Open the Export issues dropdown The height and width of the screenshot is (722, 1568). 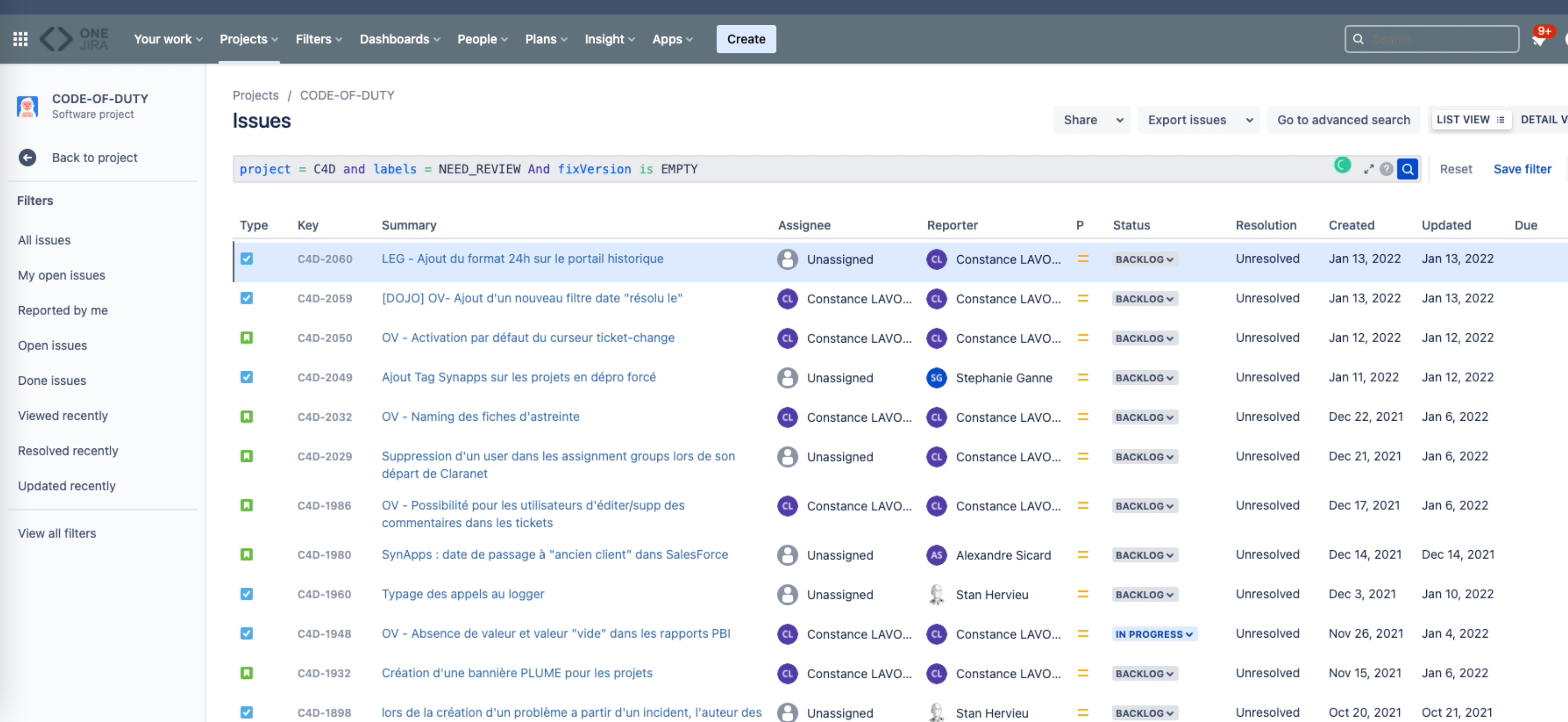pyautogui.click(x=1197, y=120)
